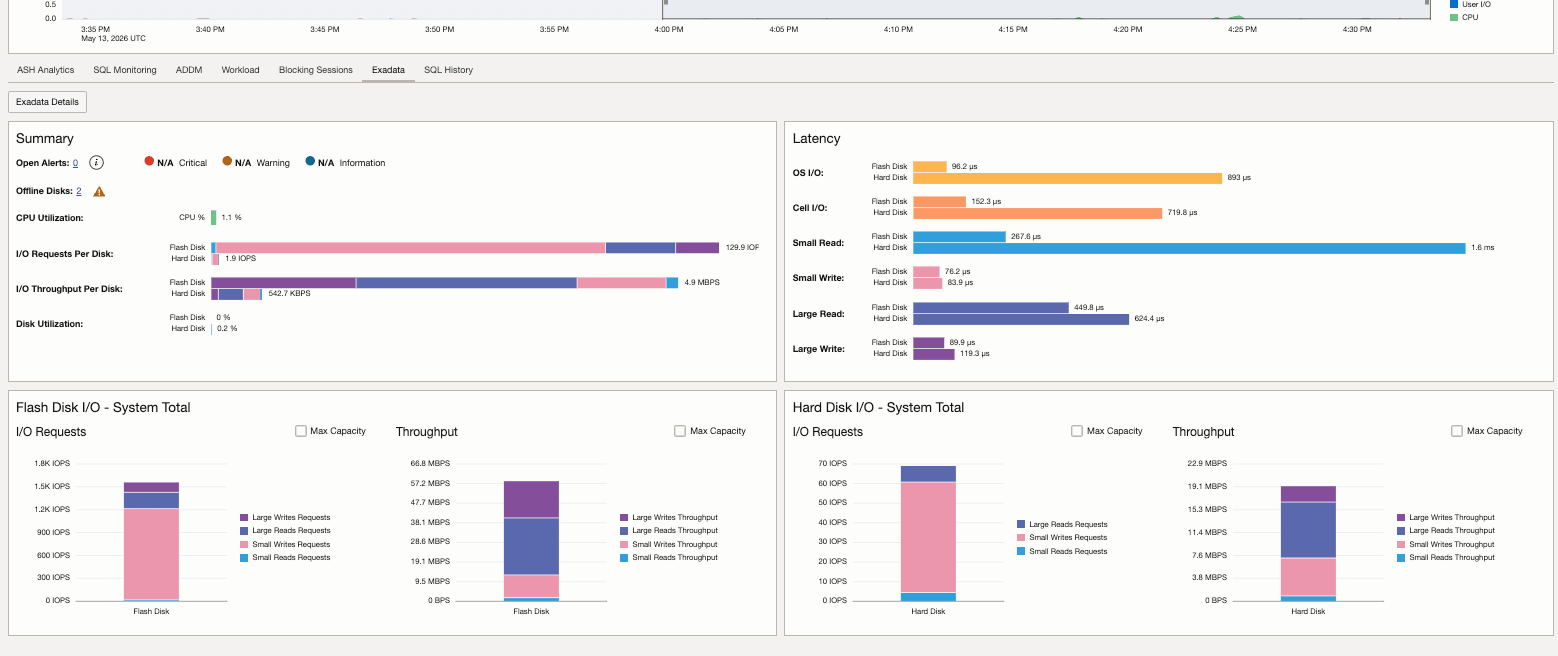Click pink Small Writes segment in Hard Disk I/O Requests column
Screen dimensions: 1558x656
(928, 538)
